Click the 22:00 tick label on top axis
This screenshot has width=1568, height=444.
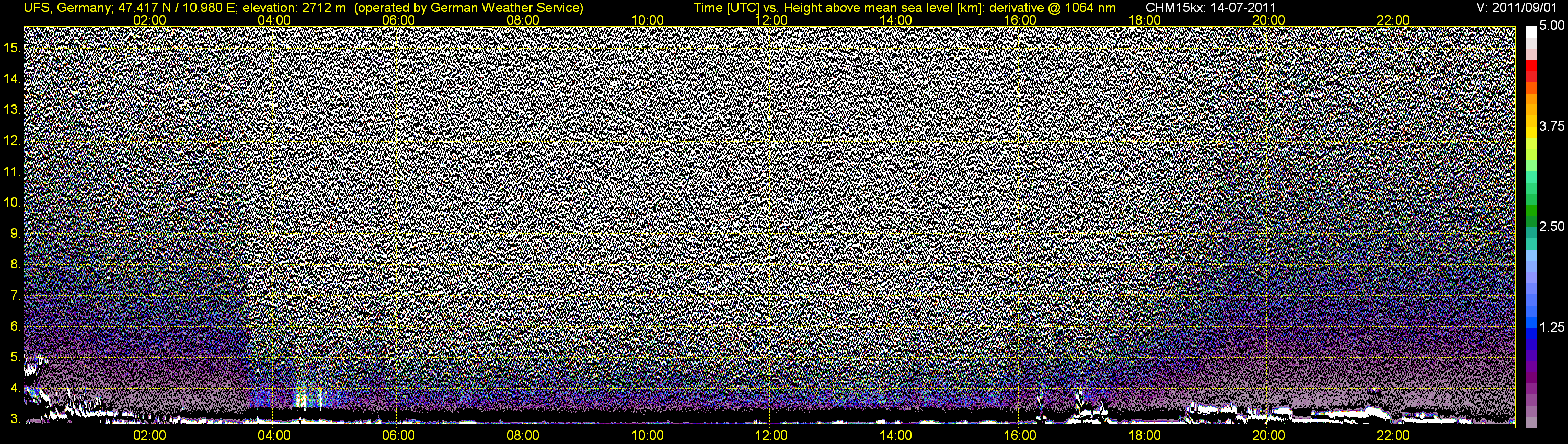[x=1393, y=20]
